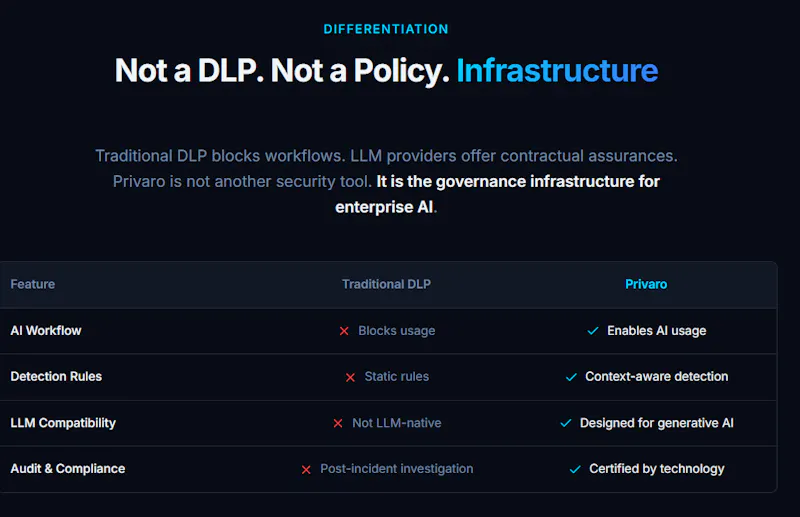Viewport: 800px width, 517px height.
Task: Click the Detection Rules row label
Action: point(56,377)
